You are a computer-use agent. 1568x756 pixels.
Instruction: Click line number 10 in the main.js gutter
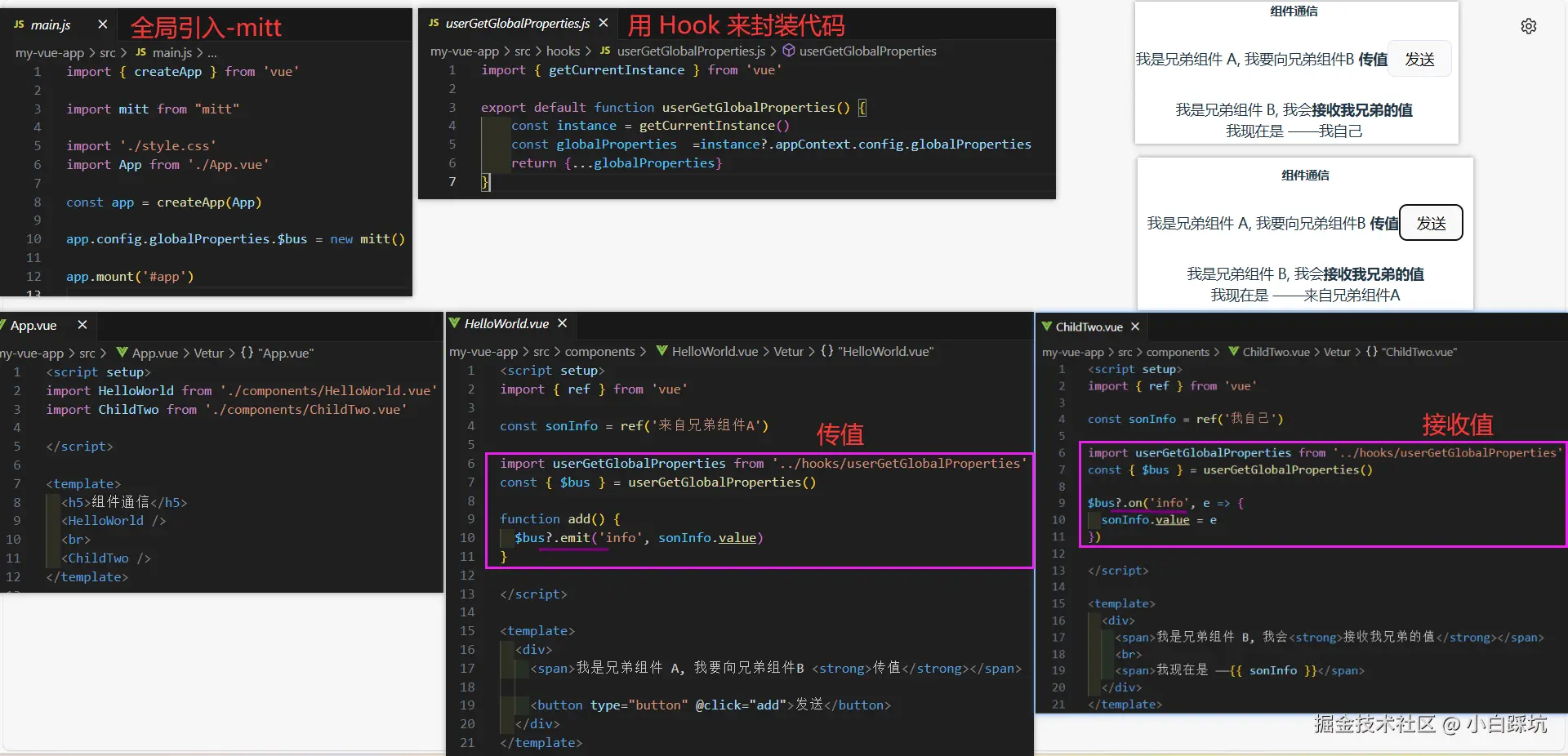pos(33,238)
